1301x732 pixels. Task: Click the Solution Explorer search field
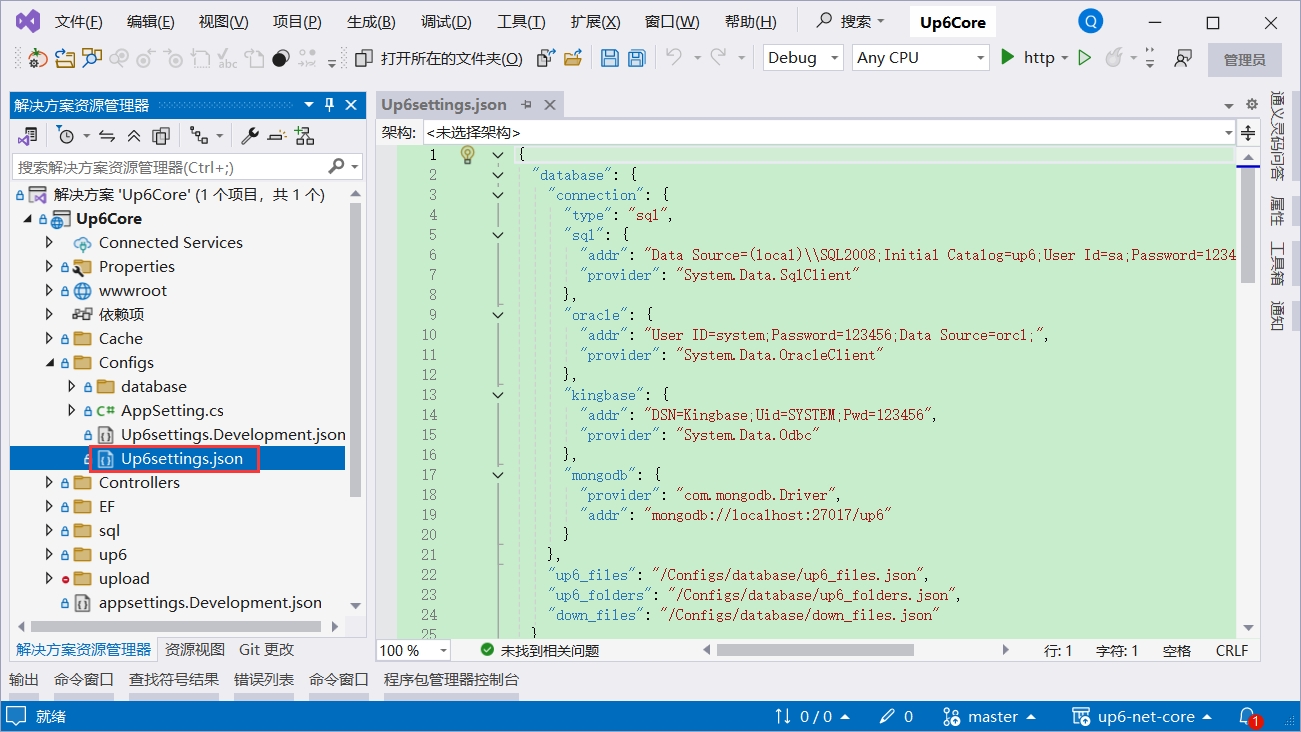pyautogui.click(x=170, y=167)
